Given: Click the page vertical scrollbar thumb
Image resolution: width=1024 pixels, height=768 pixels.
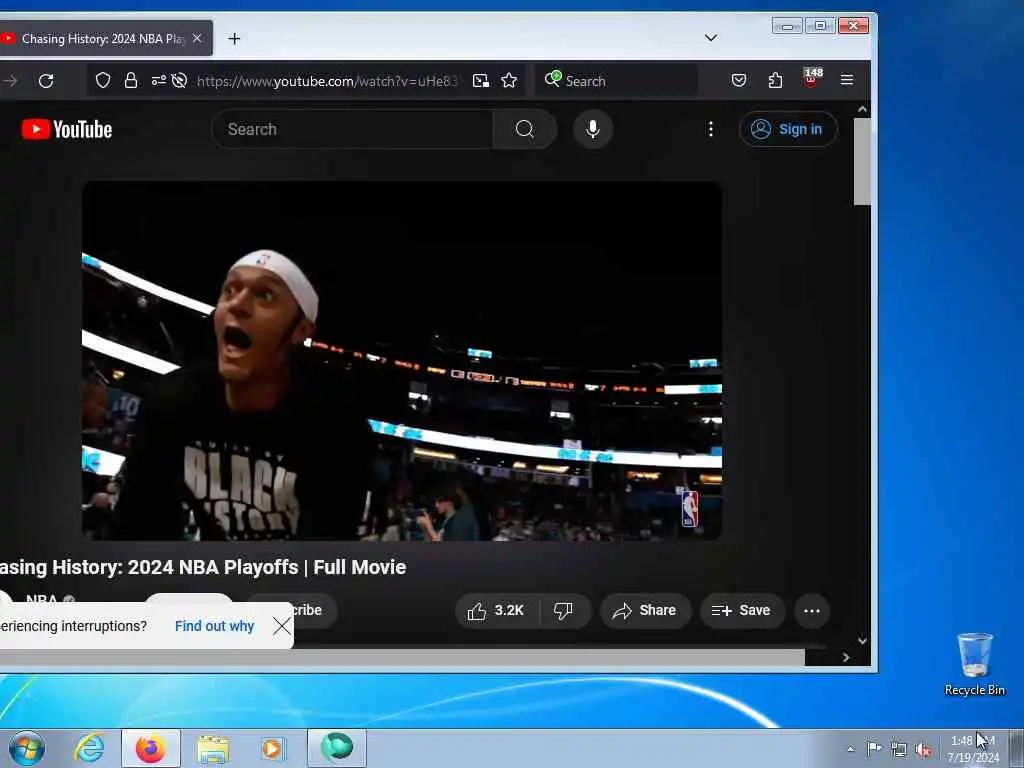Looking at the screenshot, I should tap(862, 162).
